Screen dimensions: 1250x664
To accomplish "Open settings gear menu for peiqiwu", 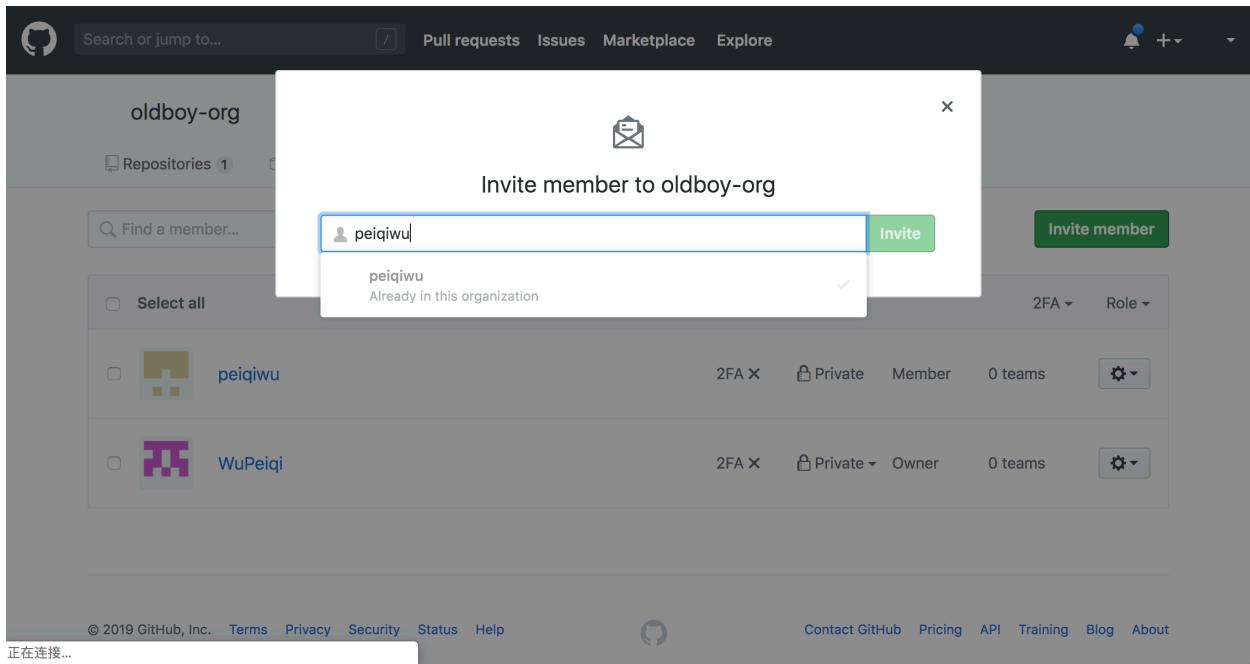I will point(1125,375).
